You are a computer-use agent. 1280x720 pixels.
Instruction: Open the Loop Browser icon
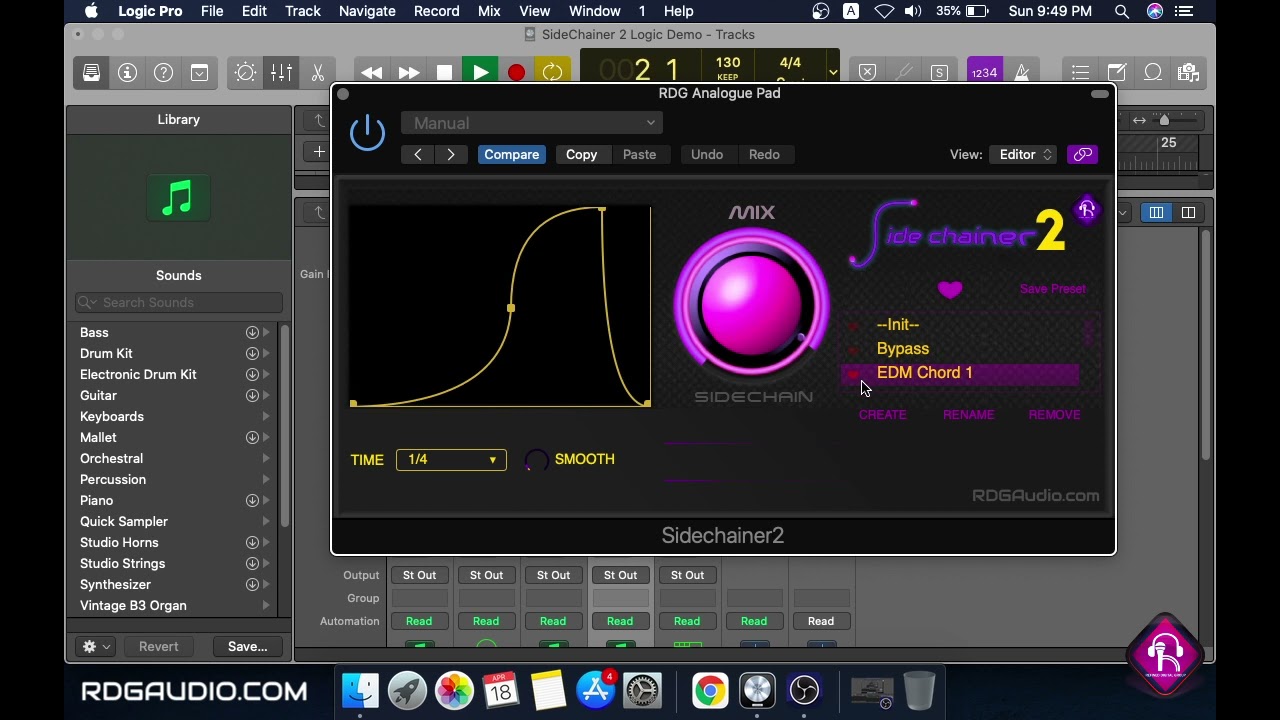tap(1152, 72)
